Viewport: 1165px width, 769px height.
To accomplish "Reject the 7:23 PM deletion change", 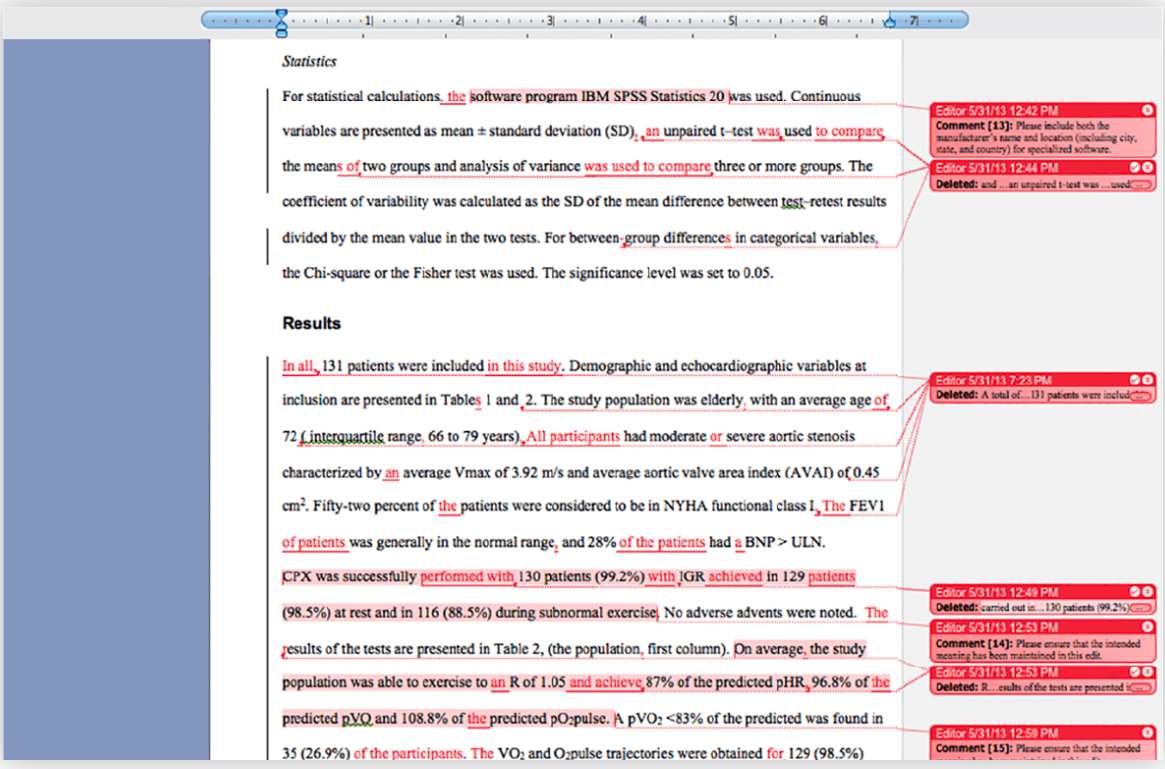I will [1147, 379].
